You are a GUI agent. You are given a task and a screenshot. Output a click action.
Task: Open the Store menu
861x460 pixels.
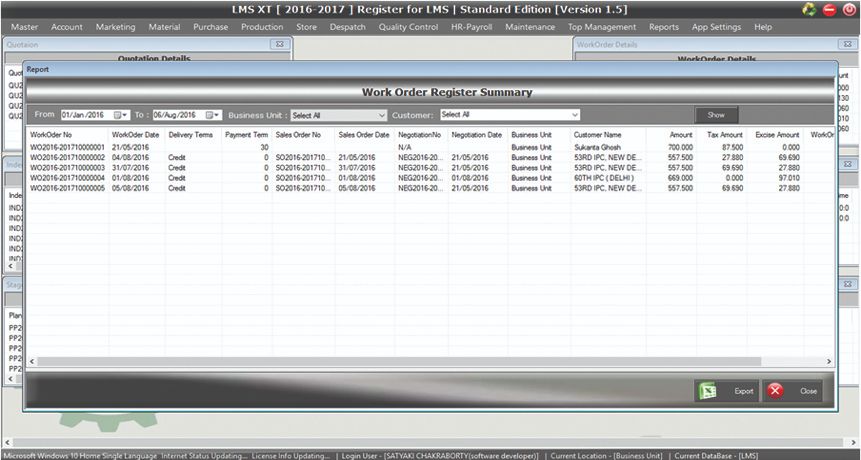click(x=306, y=27)
